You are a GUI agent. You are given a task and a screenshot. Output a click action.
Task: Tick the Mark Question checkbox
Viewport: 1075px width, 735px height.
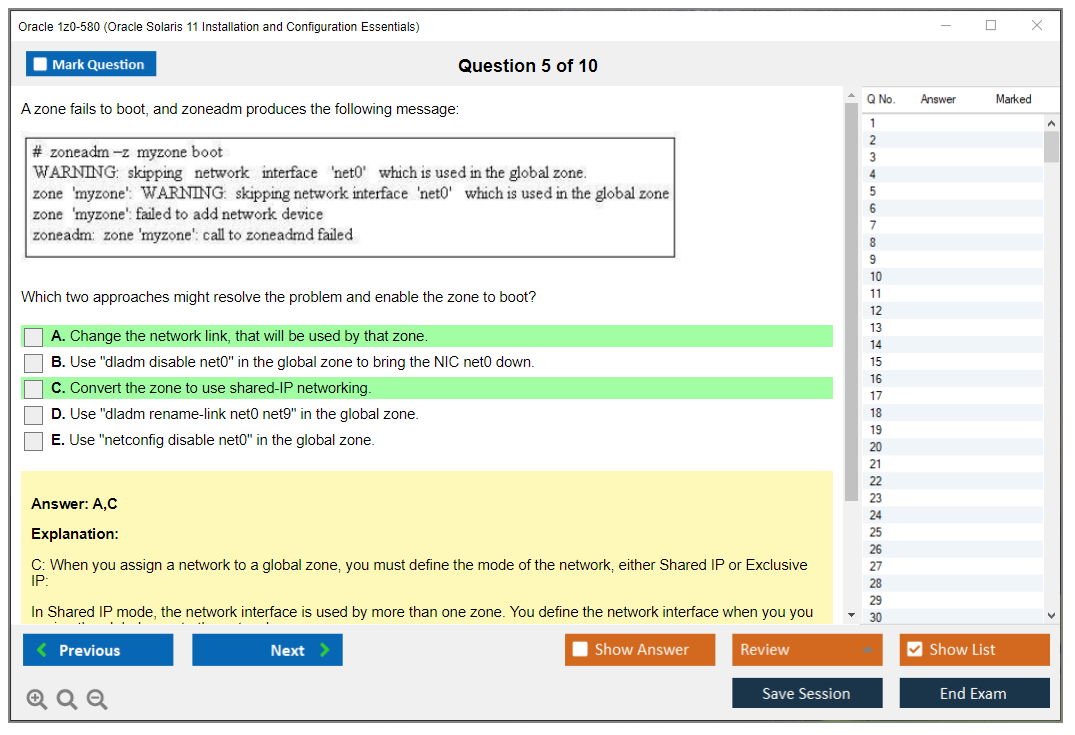click(41, 64)
